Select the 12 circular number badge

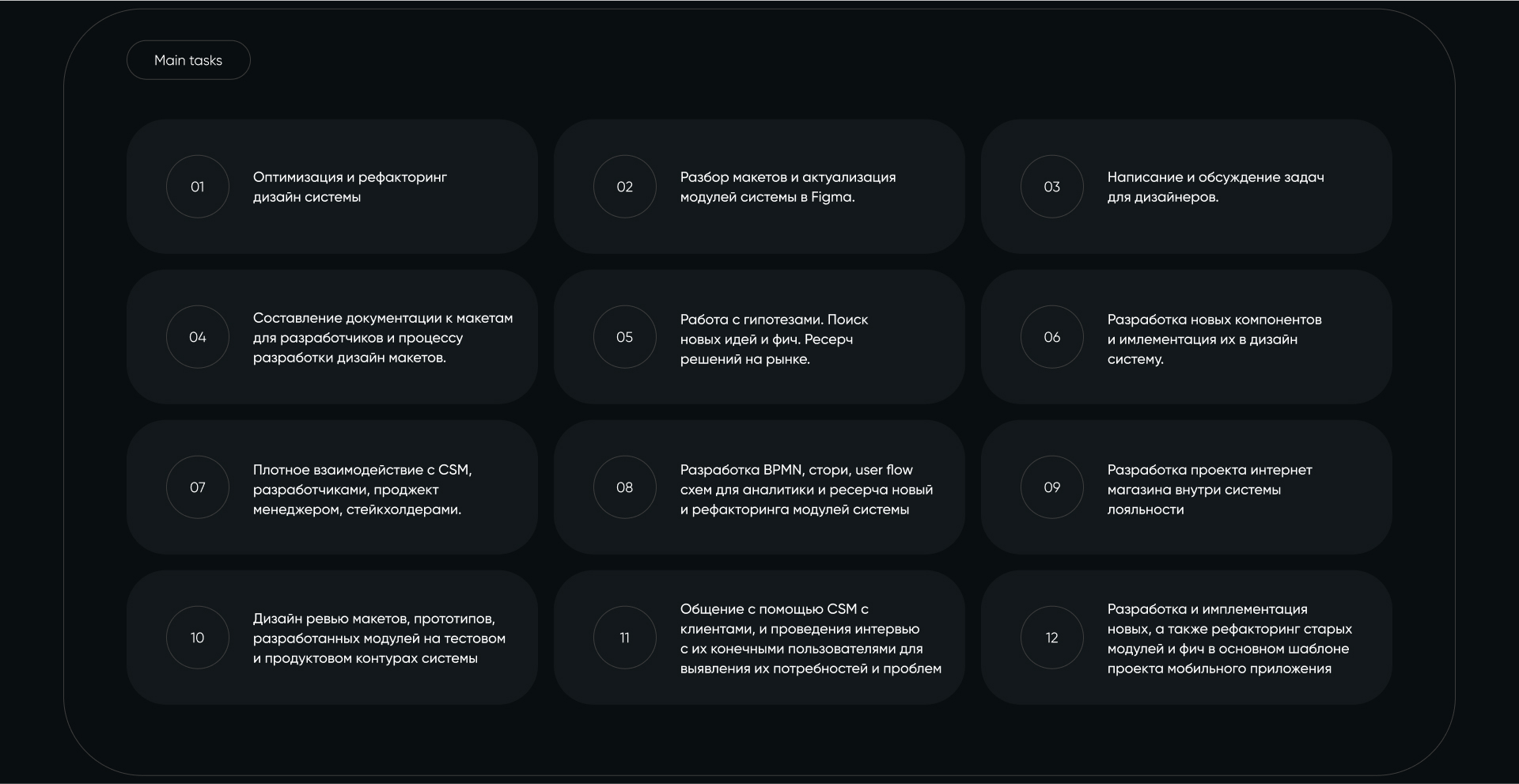point(1052,638)
